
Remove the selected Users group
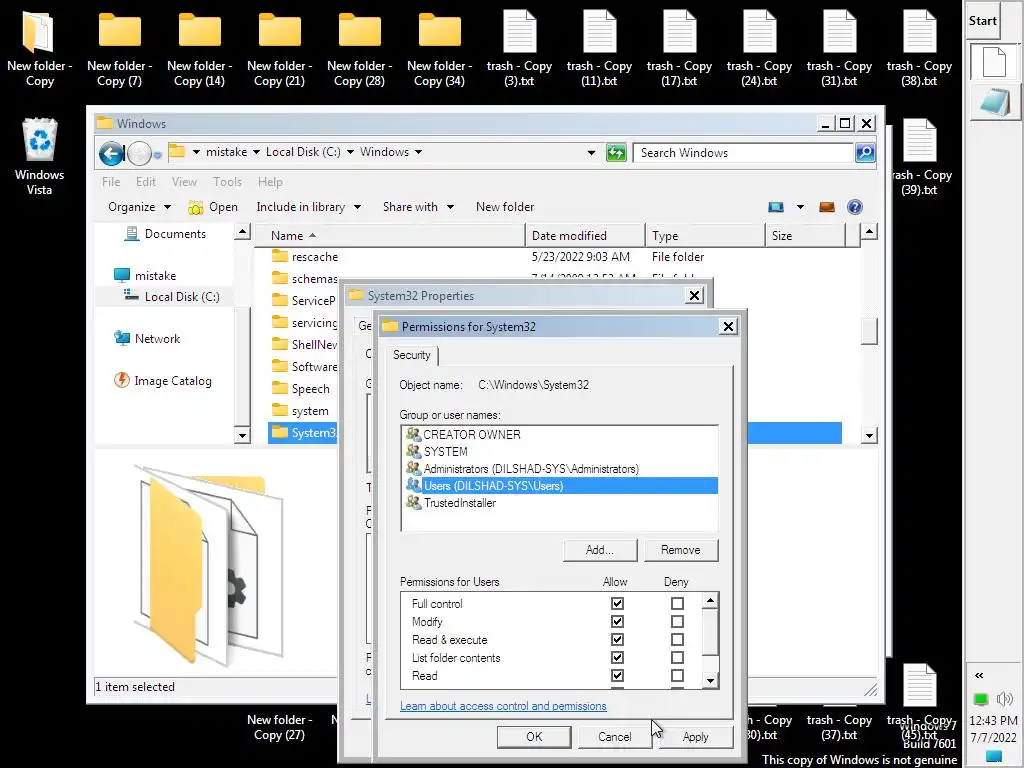(680, 550)
